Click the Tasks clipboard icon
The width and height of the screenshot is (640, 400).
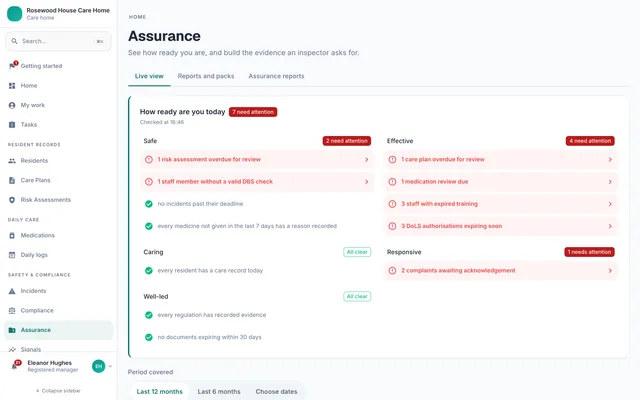12,125
